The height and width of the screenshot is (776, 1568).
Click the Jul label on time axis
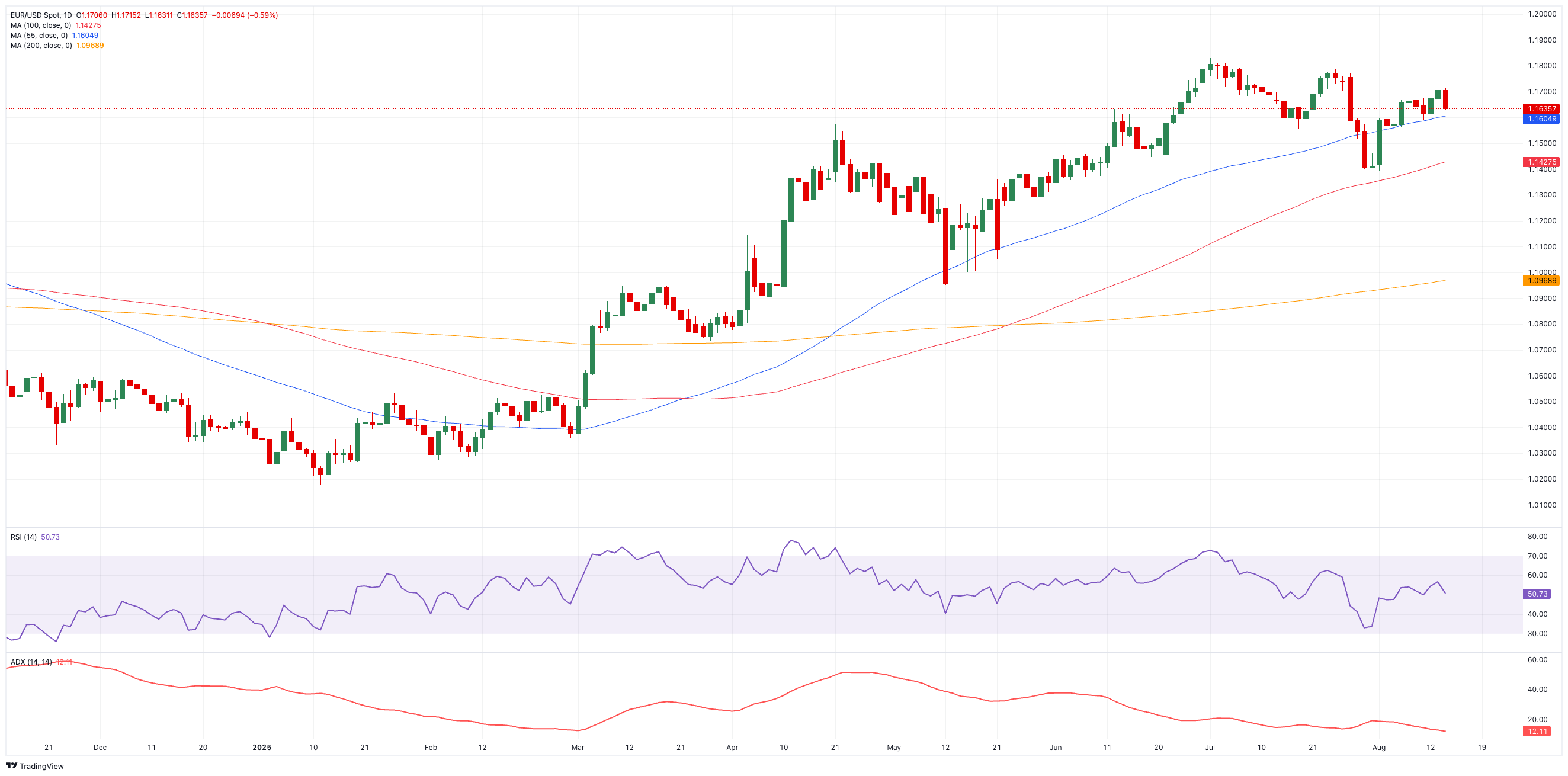point(1210,747)
